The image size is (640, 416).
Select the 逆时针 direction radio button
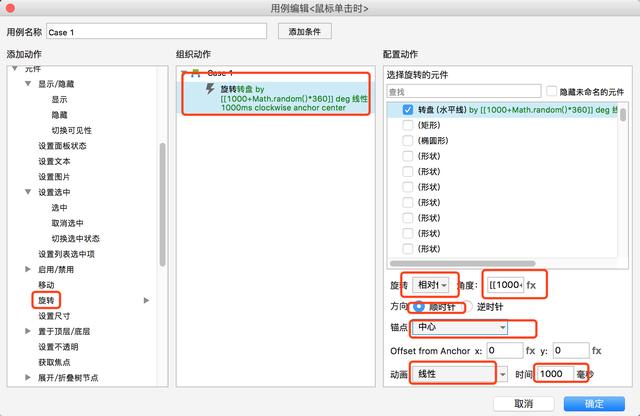[468, 306]
